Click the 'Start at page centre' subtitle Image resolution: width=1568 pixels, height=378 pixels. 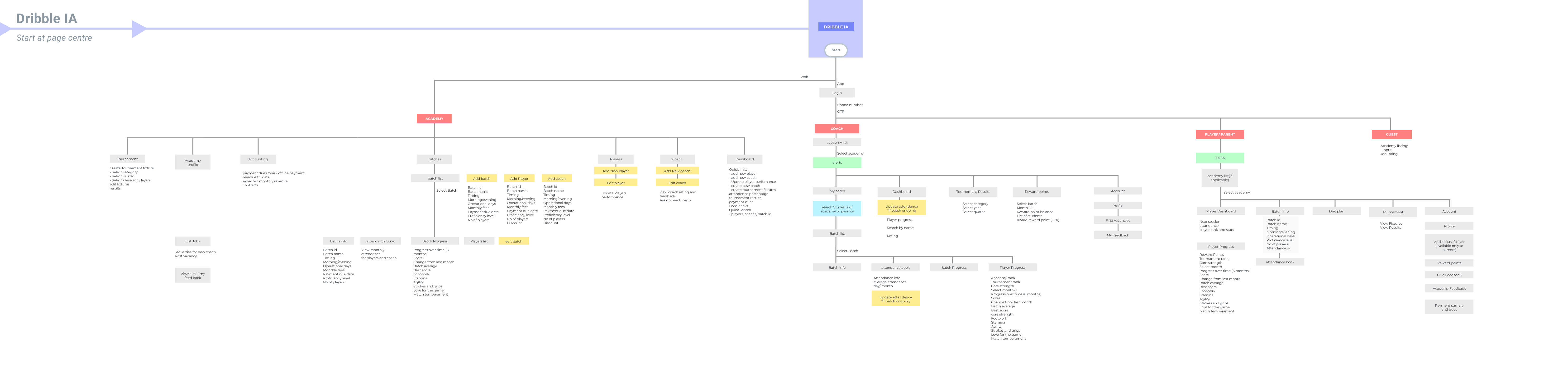coord(54,38)
